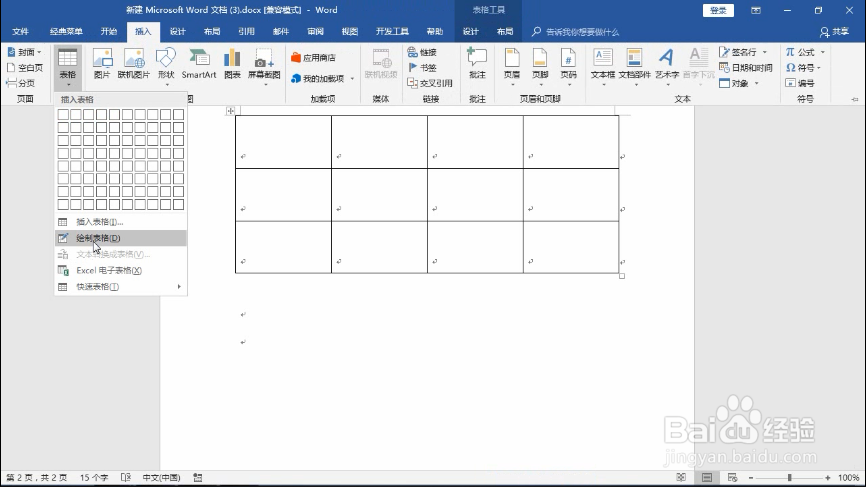Insert a Bookmark (书签)
The image size is (866, 487).
(x=422, y=67)
